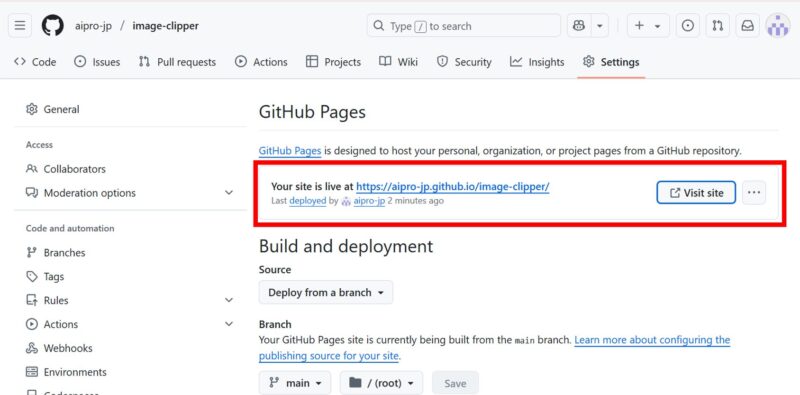Open Deploy from a branch dropdown
Image resolution: width=800 pixels, height=395 pixels.
pos(326,292)
